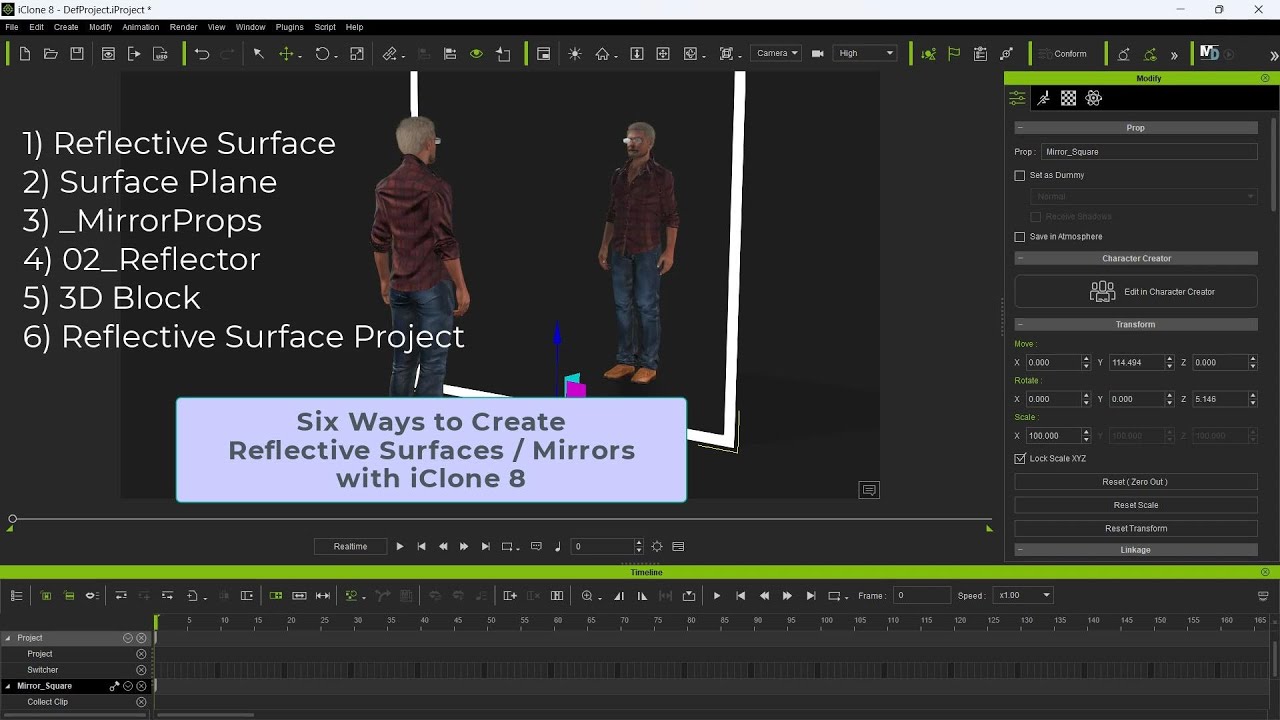The image size is (1280, 720).
Task: Click the Reset ( Zero Out ) button
Action: point(1136,482)
